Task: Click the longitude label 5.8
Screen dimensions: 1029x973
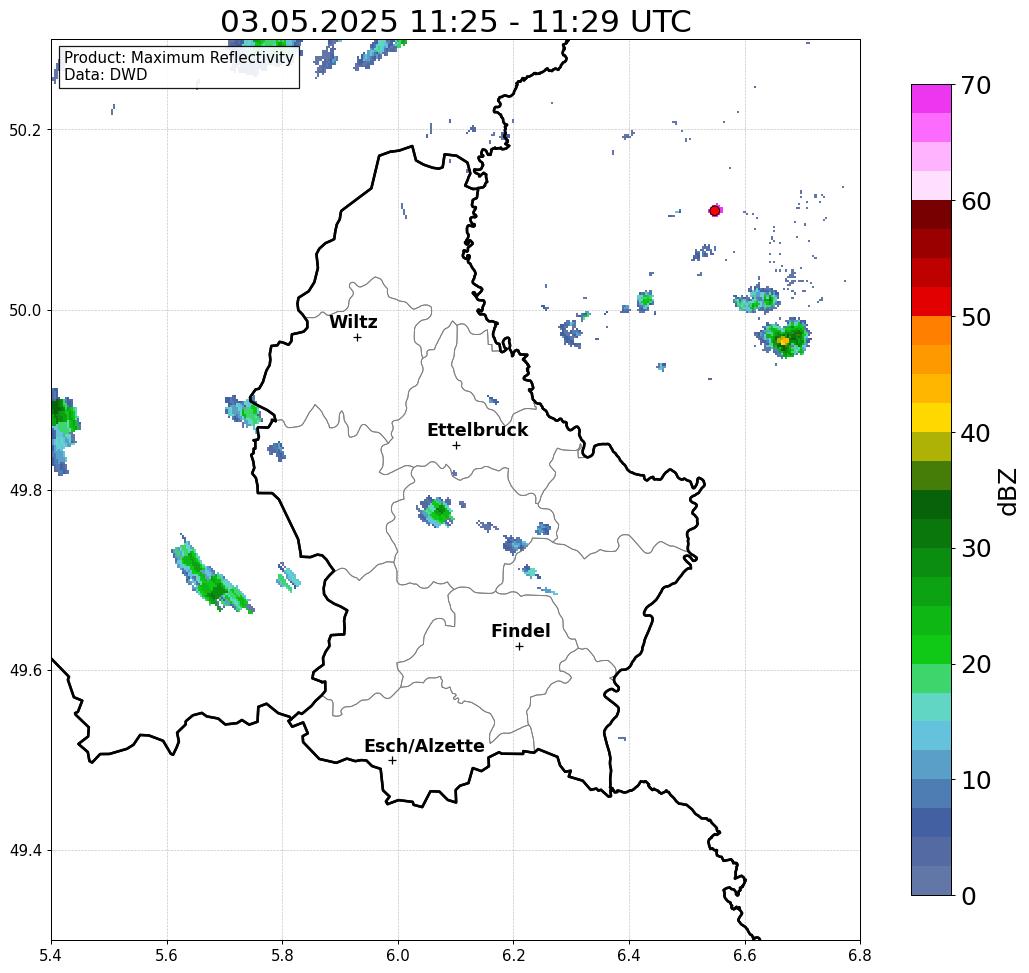Action: pos(282,955)
